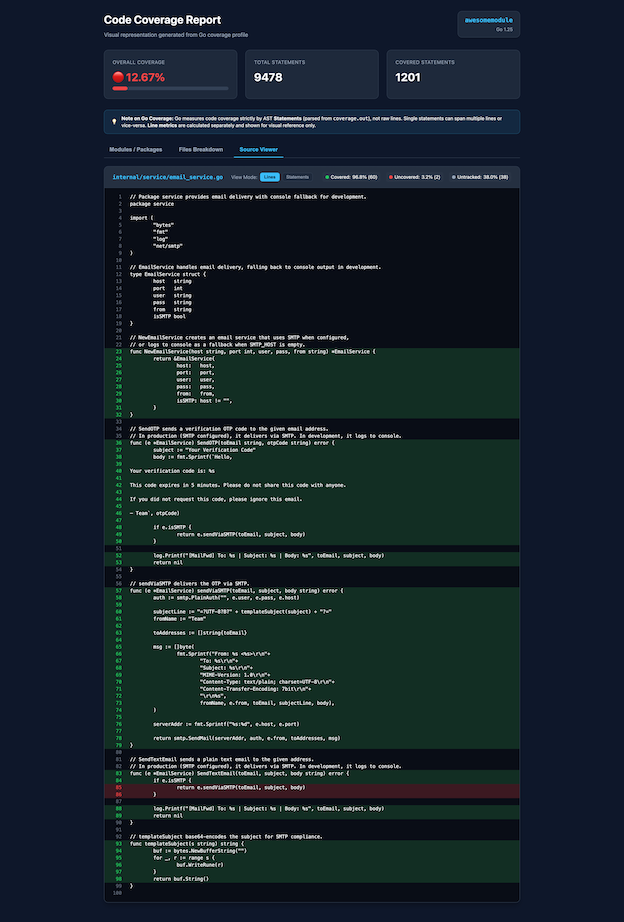This screenshot has width=624, height=922.
Task: Click the gray Untracked legend dot
Action: 453,177
